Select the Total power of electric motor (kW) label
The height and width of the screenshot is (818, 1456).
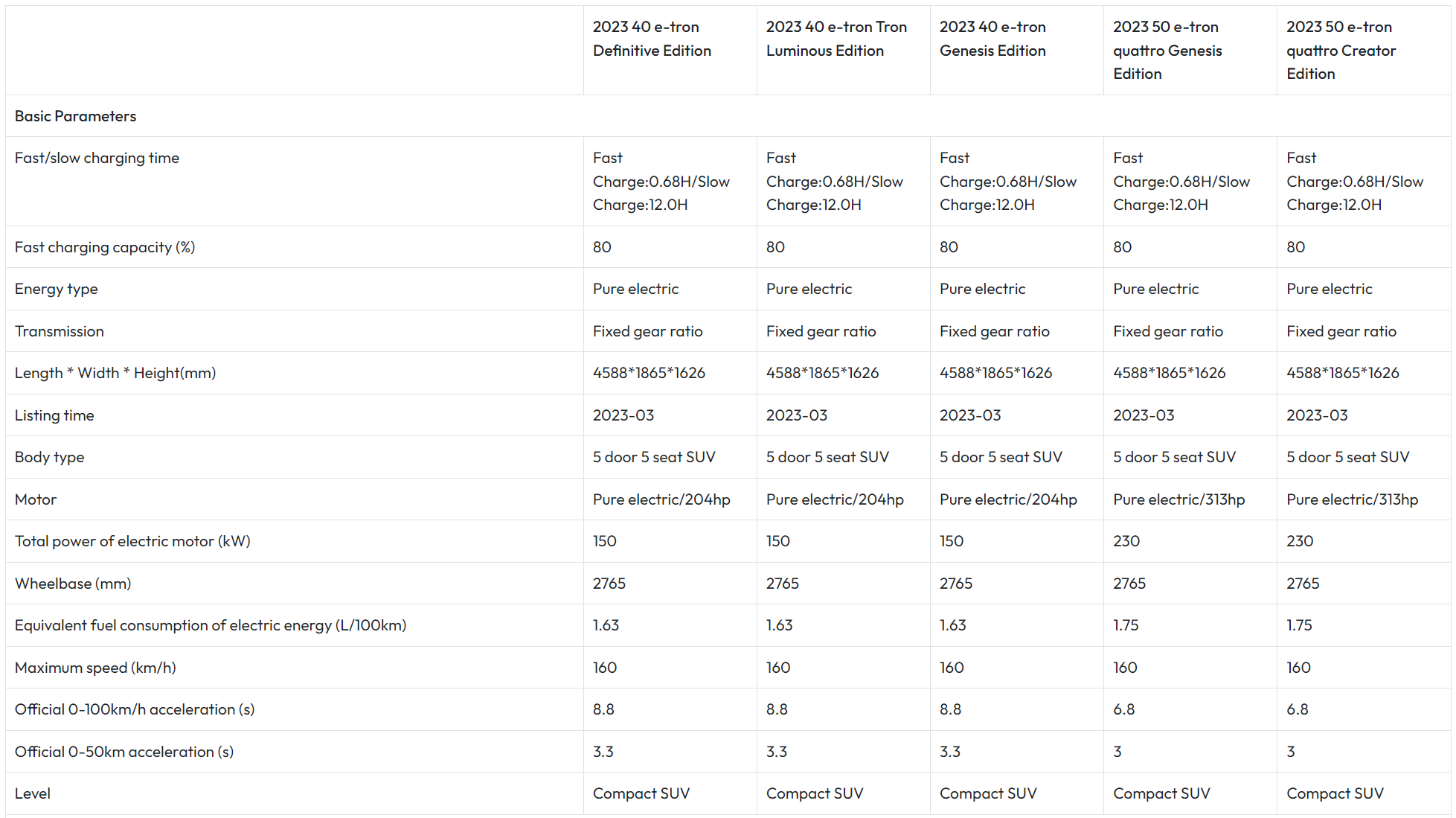click(x=132, y=541)
